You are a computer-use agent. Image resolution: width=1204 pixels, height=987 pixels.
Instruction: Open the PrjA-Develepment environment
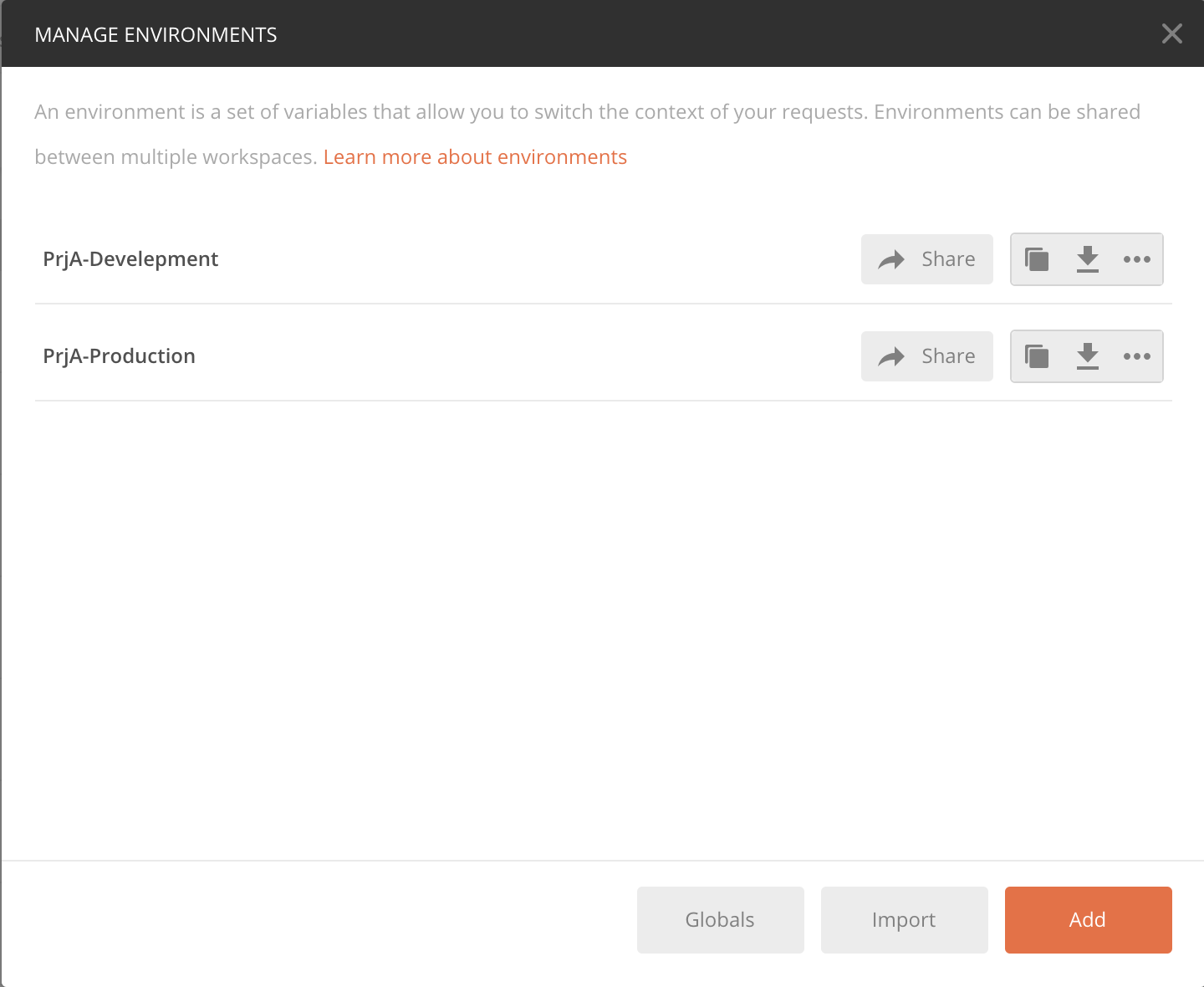130,259
